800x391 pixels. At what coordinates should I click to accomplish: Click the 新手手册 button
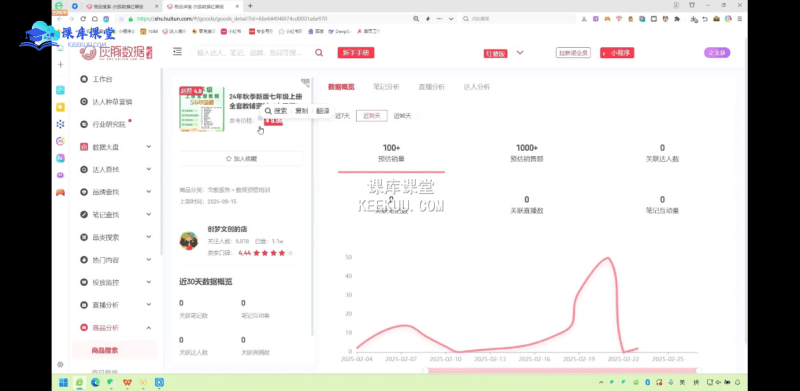coord(356,53)
